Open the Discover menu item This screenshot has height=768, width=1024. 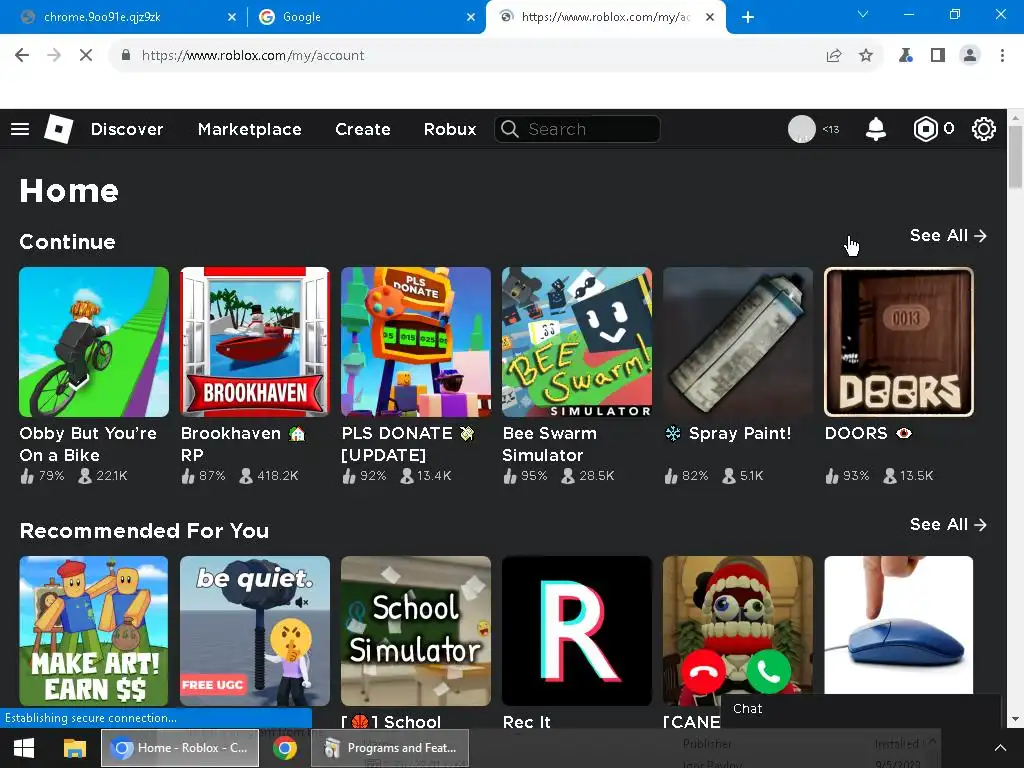(127, 129)
